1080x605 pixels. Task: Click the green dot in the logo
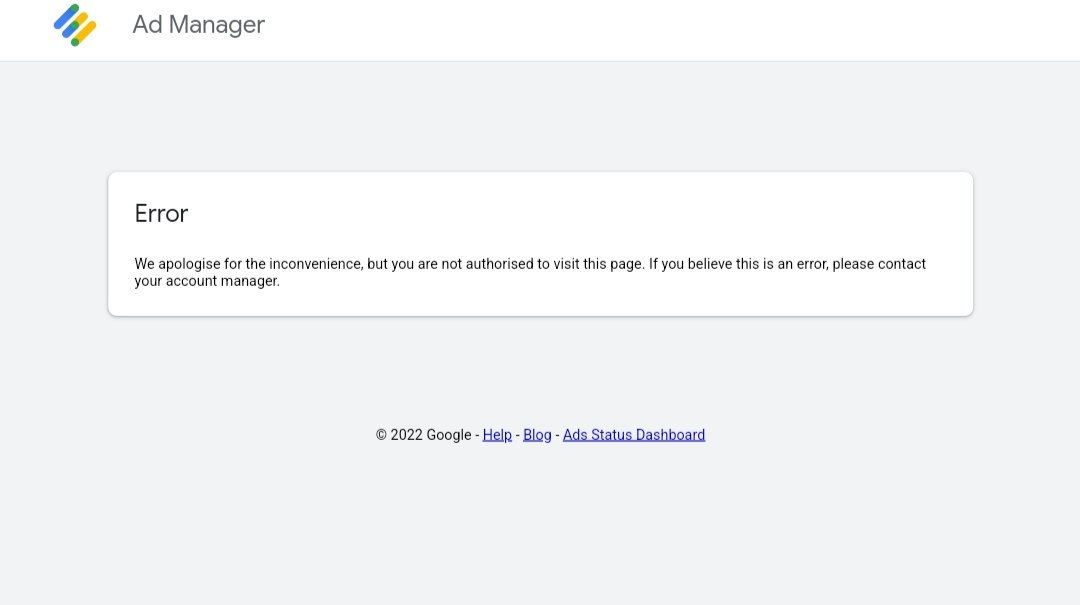[x=75, y=42]
